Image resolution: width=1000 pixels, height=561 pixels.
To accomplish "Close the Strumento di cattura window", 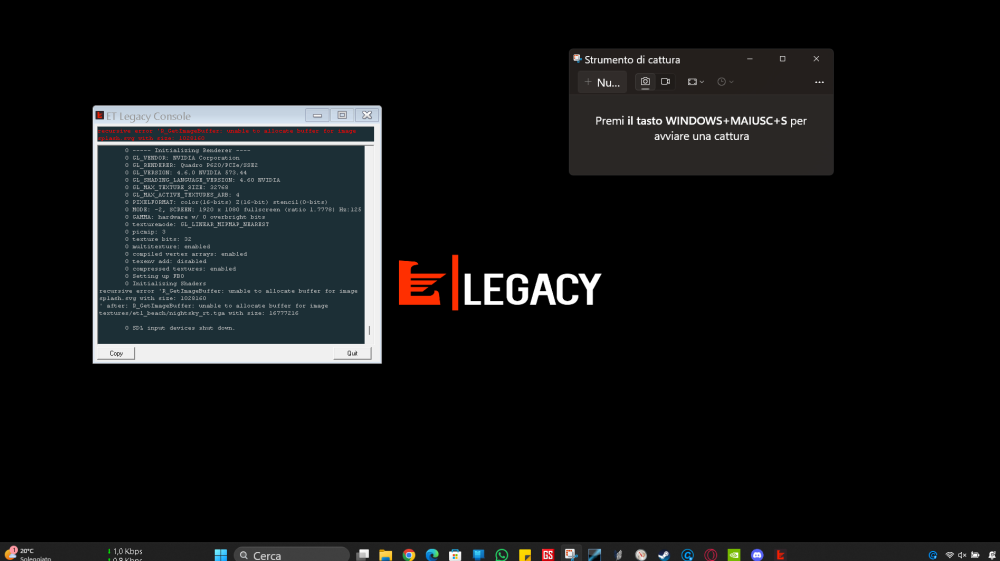I will click(816, 59).
